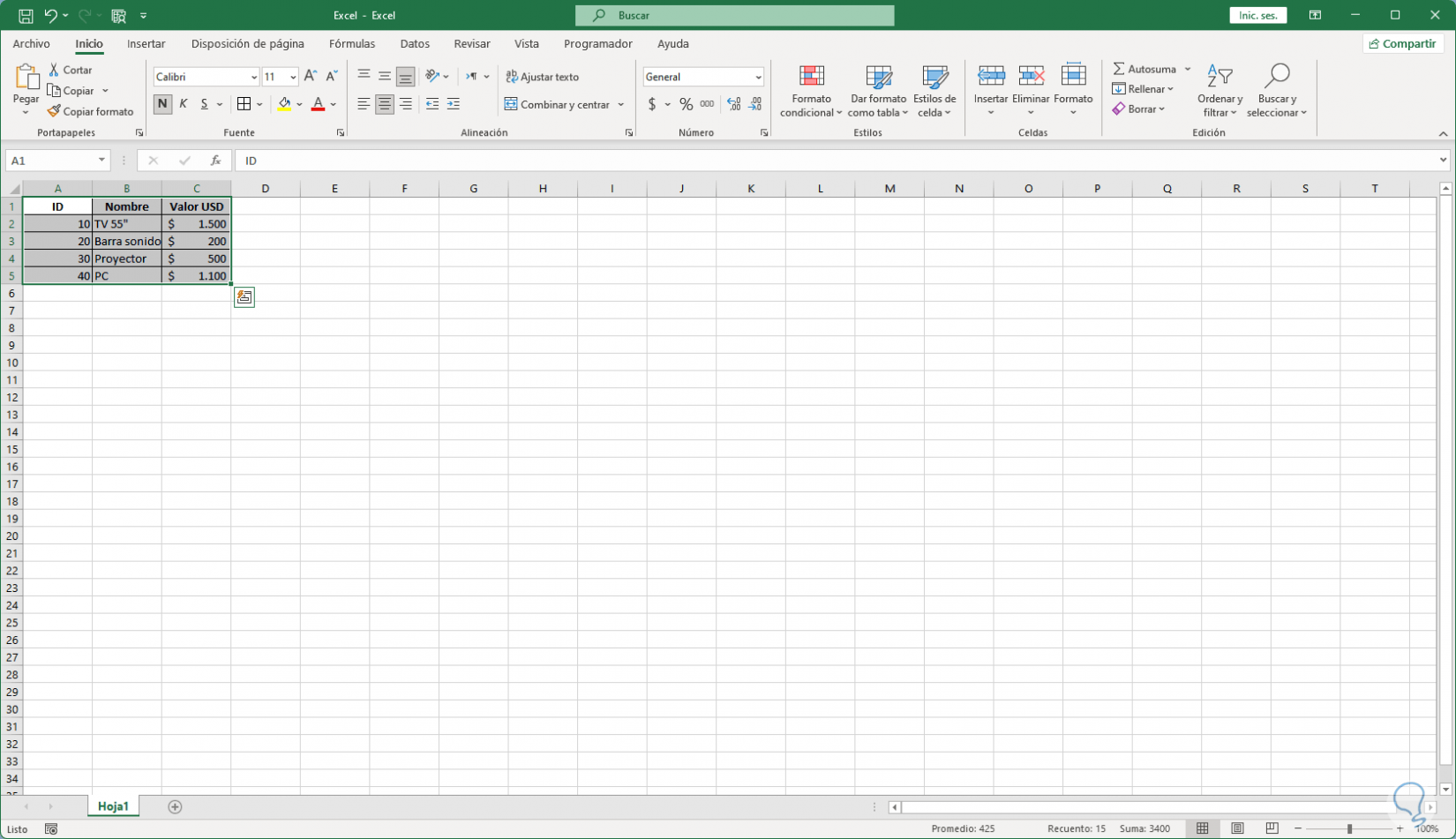Open Ordenar y filtrar

tap(1220, 91)
